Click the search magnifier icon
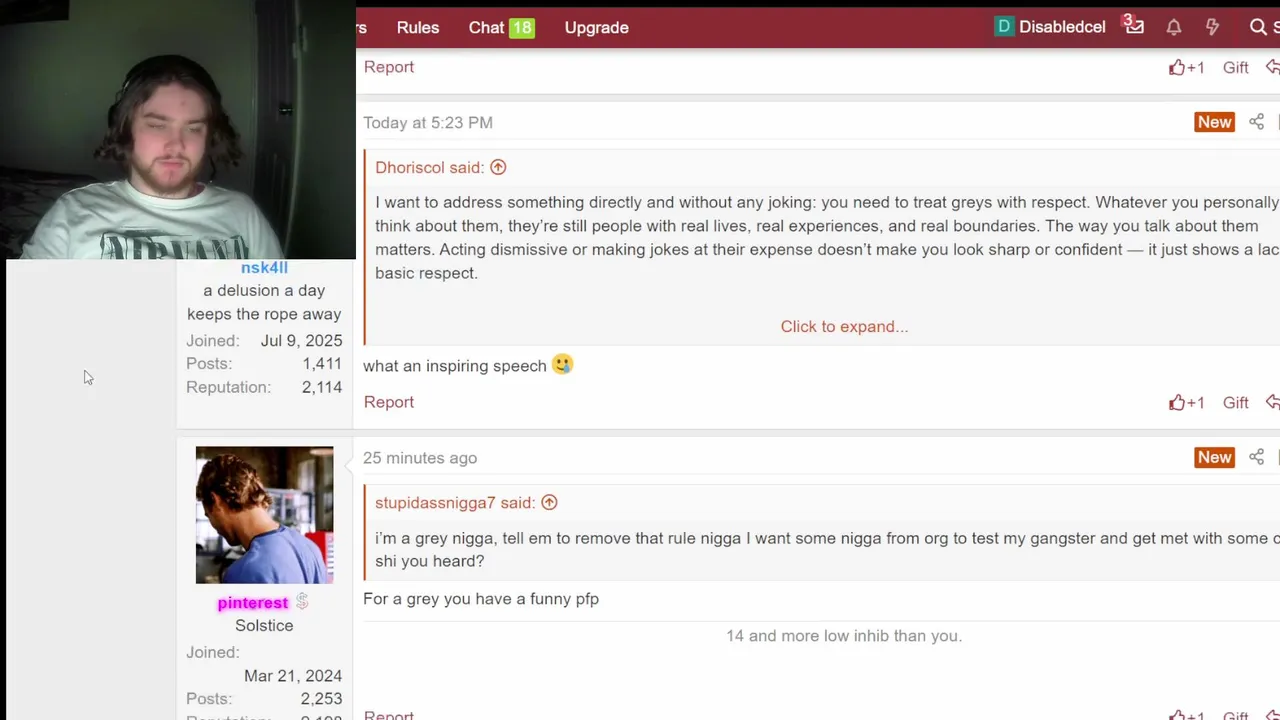This screenshot has height=720, width=1280. [x=1258, y=27]
